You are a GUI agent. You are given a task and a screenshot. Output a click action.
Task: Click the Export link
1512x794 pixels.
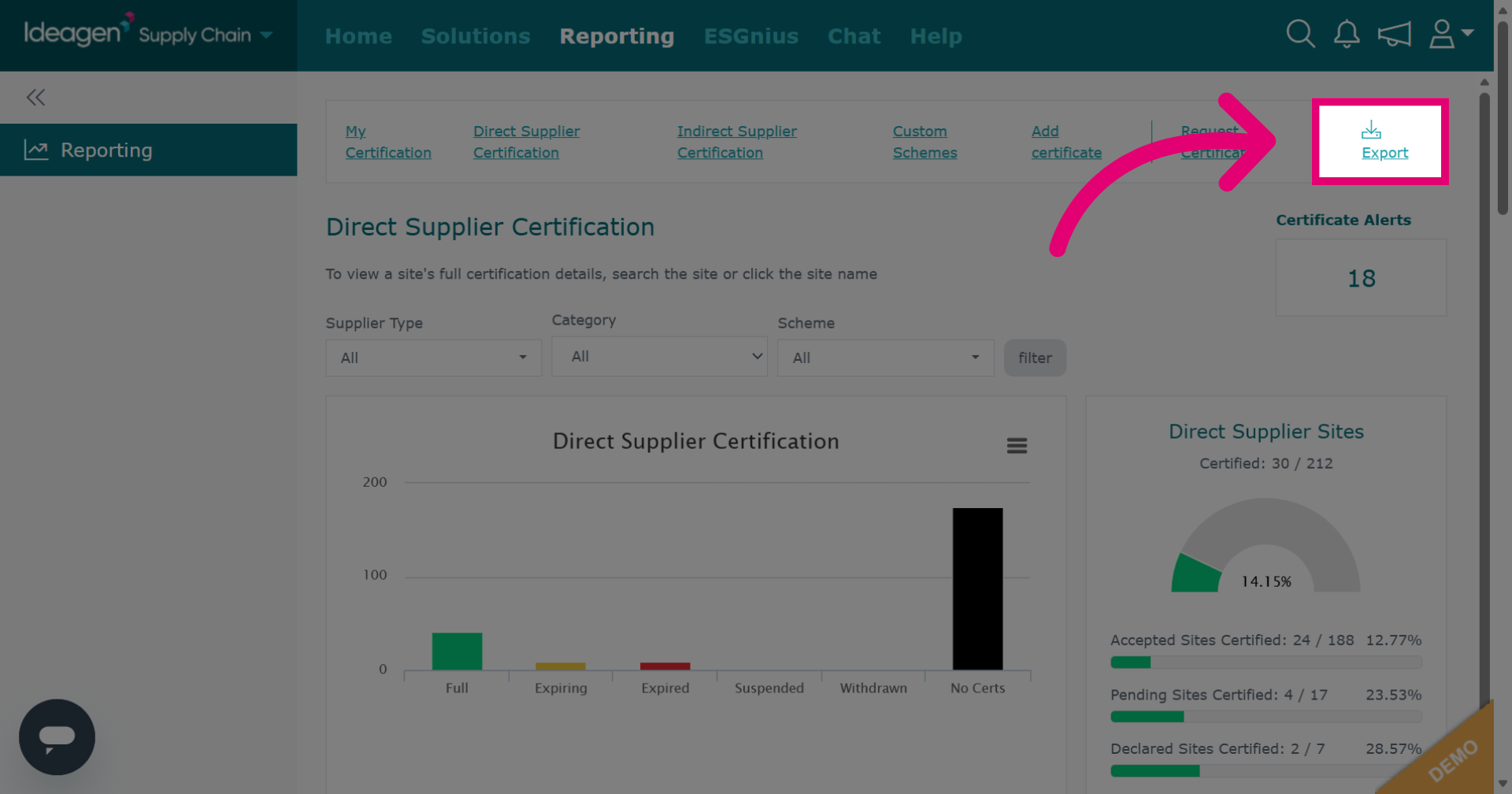coord(1384,153)
